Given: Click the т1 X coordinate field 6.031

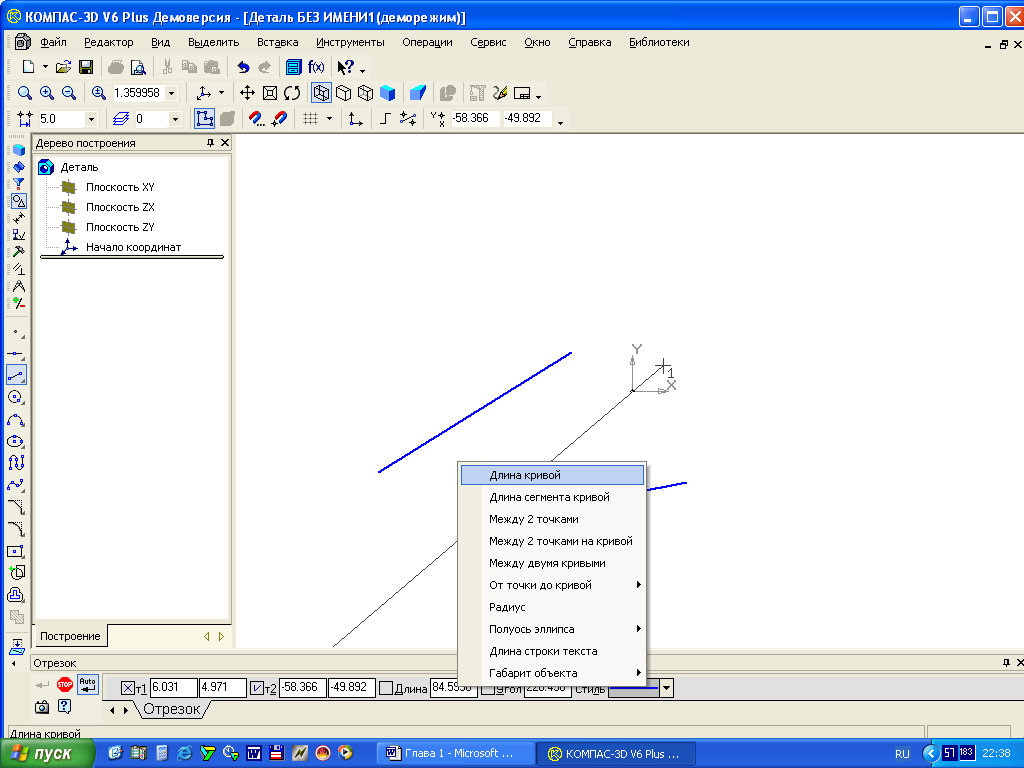Looking at the screenshot, I should click(x=173, y=688).
